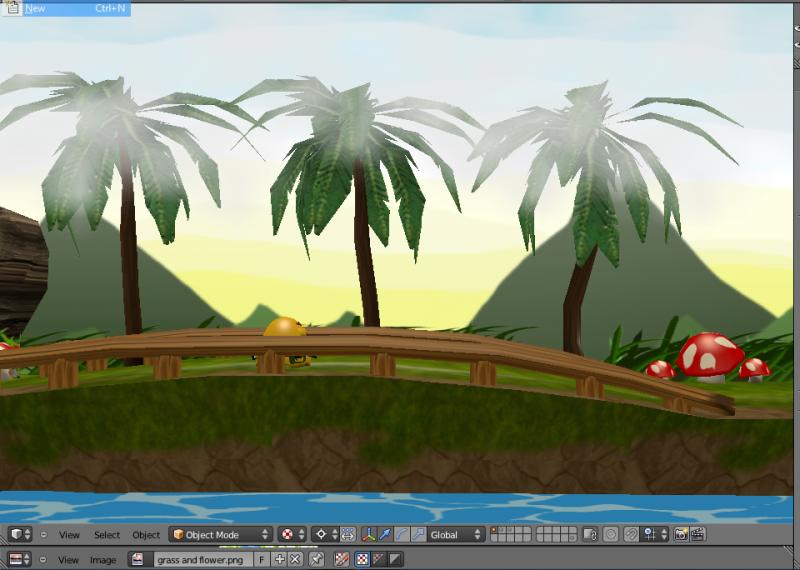Select the rotate manipulator icon
The width and height of the screenshot is (800, 570).
click(401, 535)
